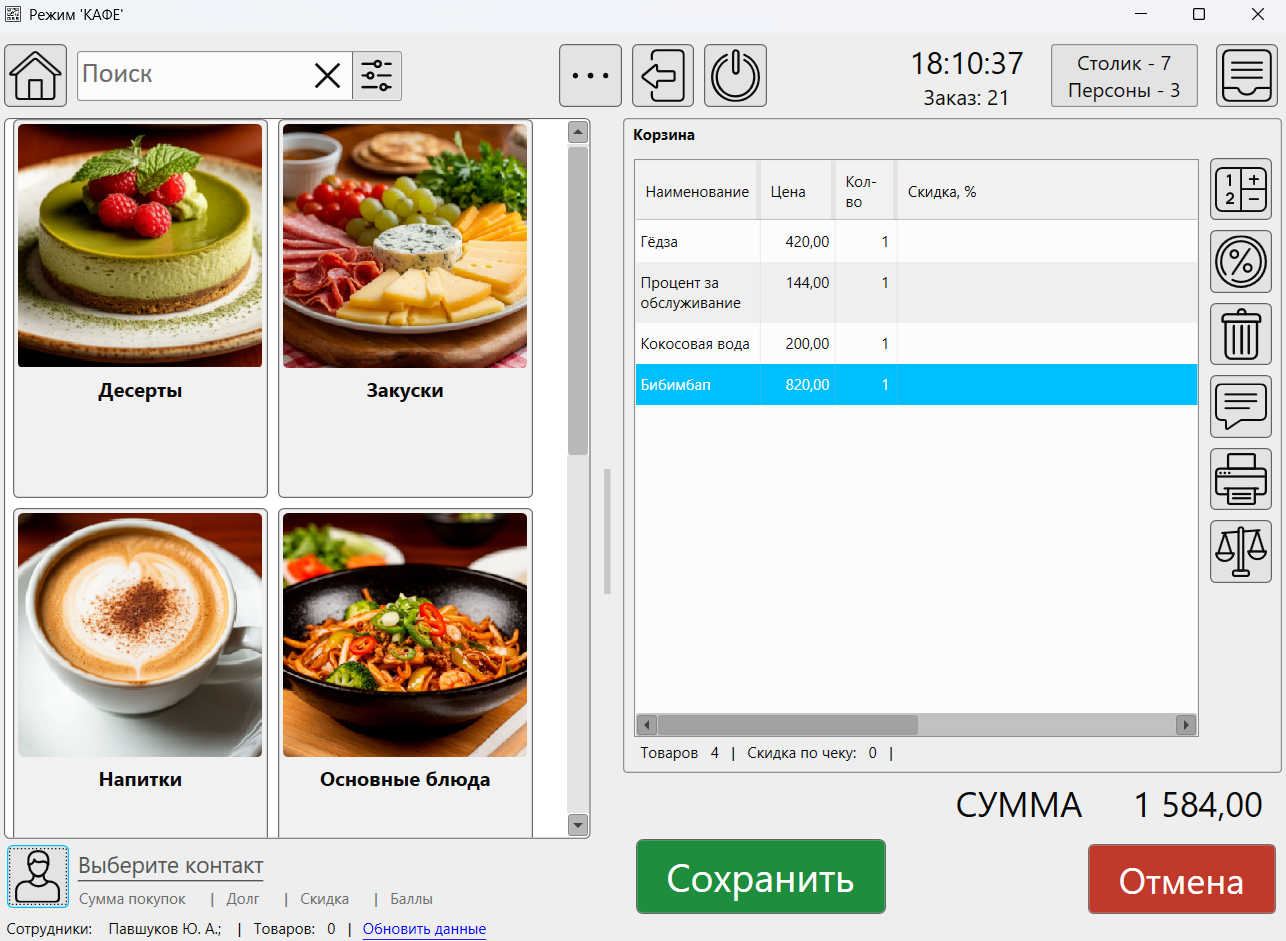1286x941 pixels.
Task: Delete item using trash bin icon
Action: click(1241, 334)
